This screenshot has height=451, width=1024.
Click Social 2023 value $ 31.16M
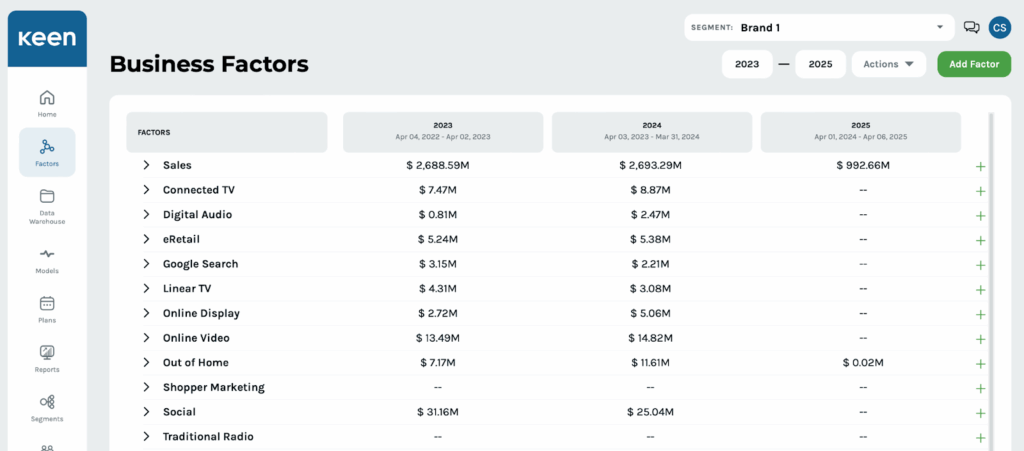pos(438,412)
